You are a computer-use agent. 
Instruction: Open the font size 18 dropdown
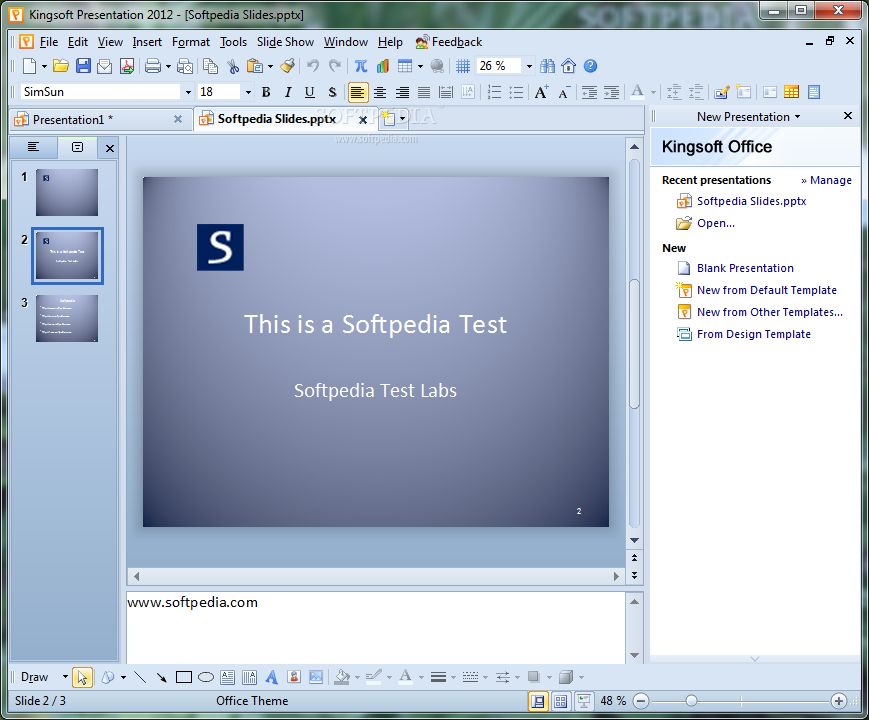click(248, 92)
